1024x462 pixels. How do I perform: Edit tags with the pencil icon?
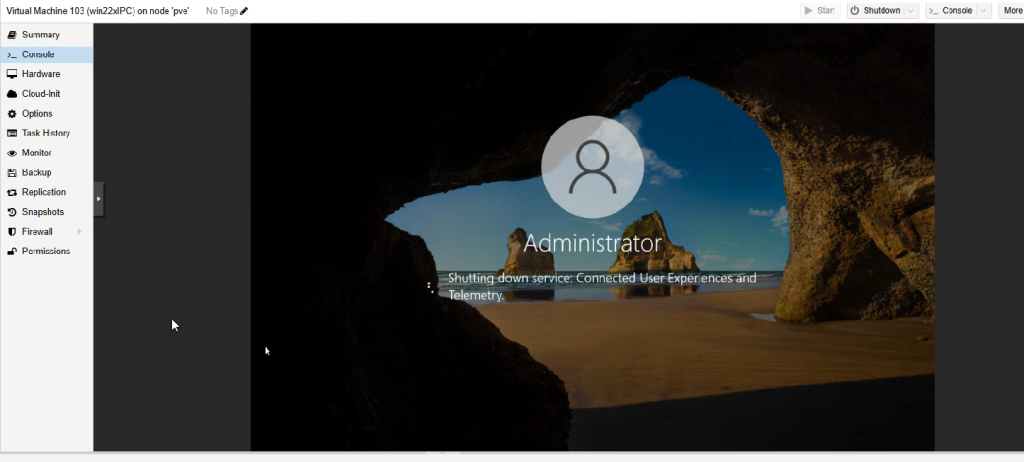pos(244,11)
